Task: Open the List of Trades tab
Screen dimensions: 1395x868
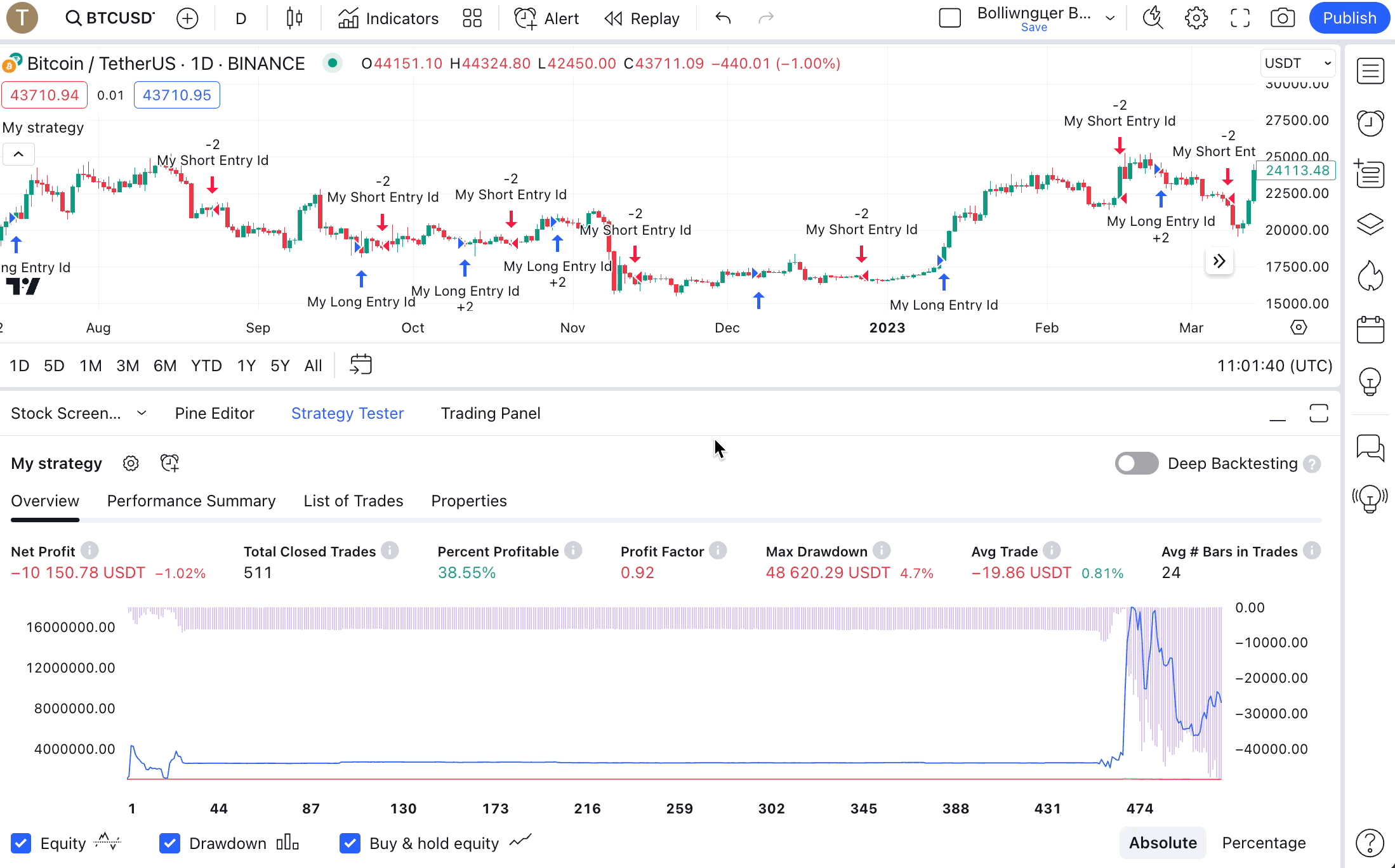Action: click(x=354, y=501)
